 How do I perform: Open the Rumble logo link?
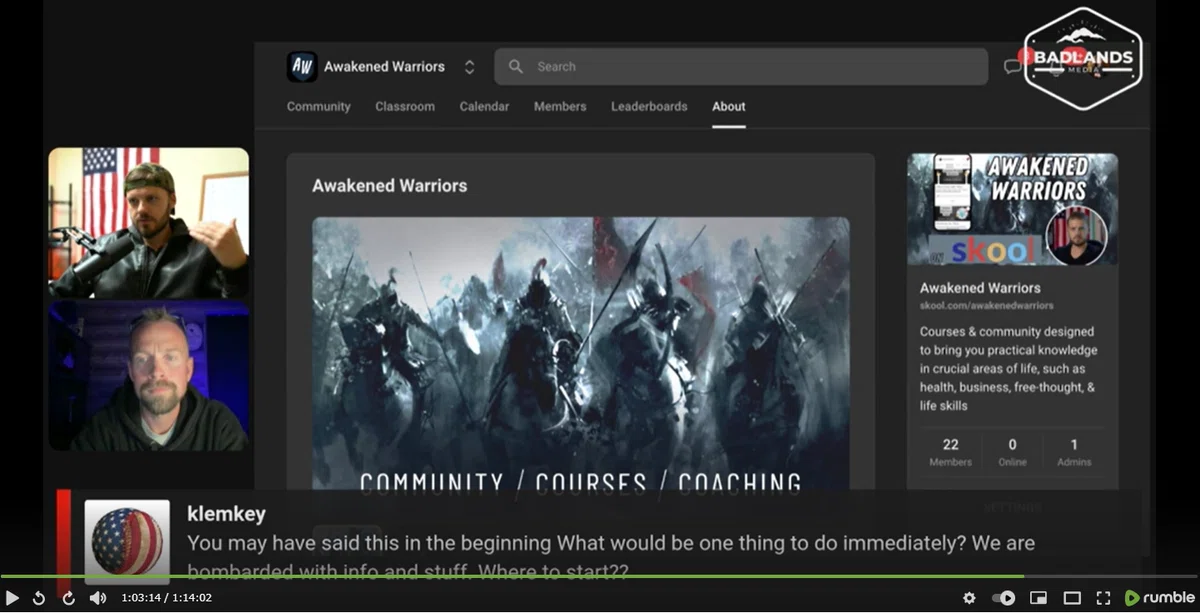pyautogui.click(x=1160, y=598)
